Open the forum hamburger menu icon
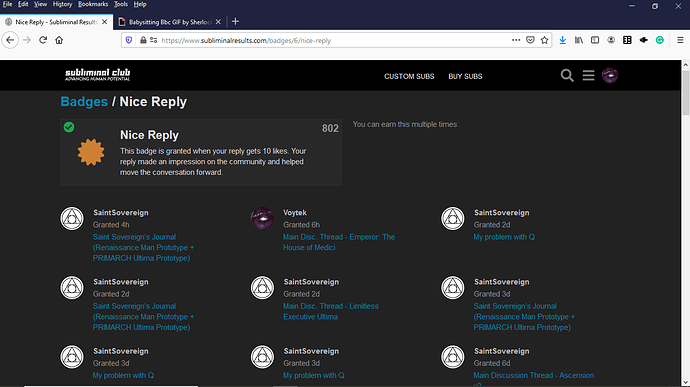Image resolution: width=690 pixels, height=387 pixels. click(588, 76)
